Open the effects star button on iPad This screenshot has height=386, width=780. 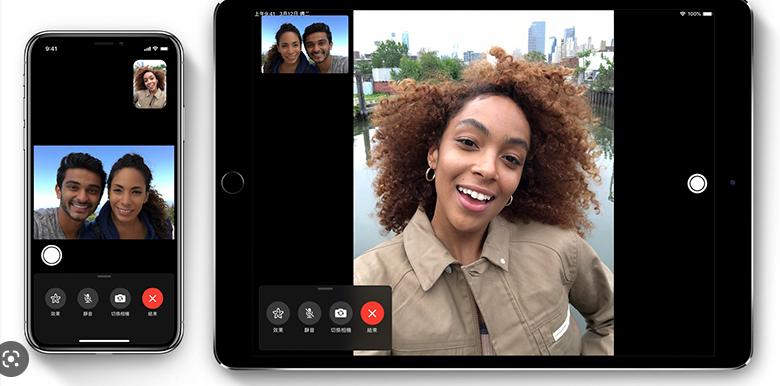(x=278, y=313)
